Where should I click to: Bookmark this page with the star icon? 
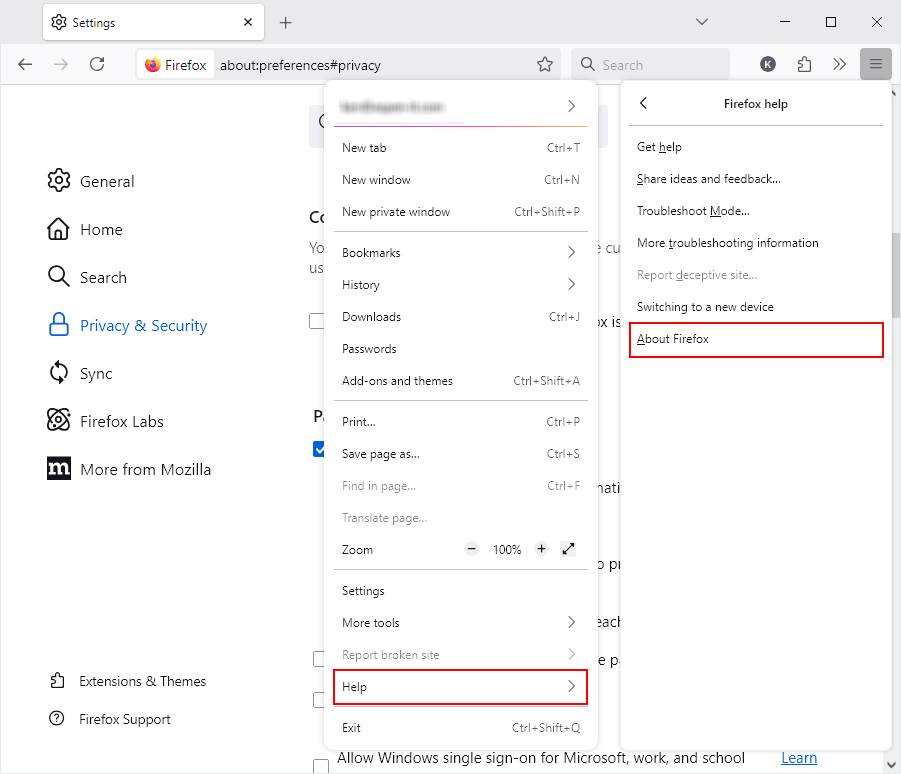pyautogui.click(x=545, y=64)
